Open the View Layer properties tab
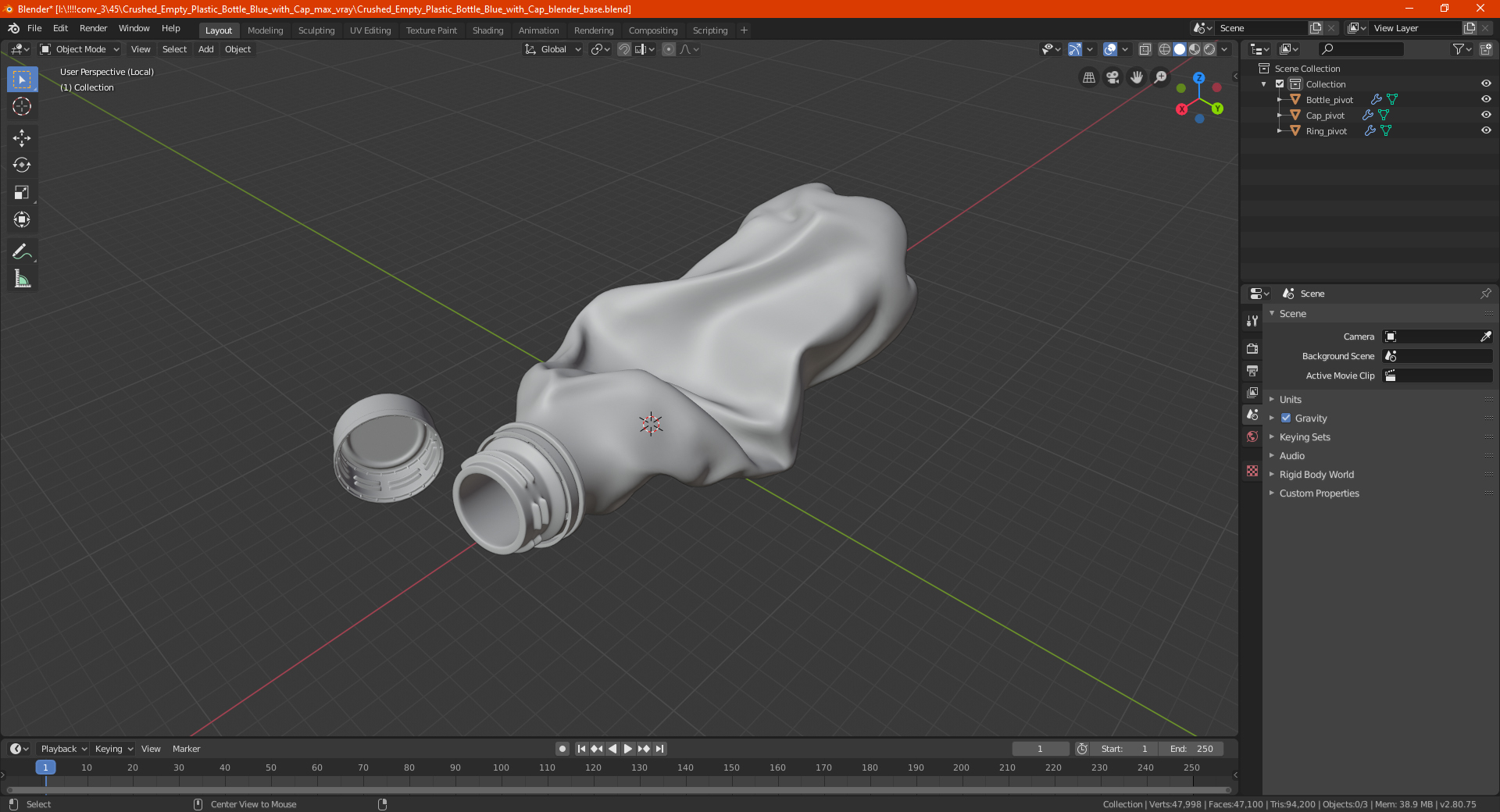Screen dimensions: 1500x812 point(1252,392)
